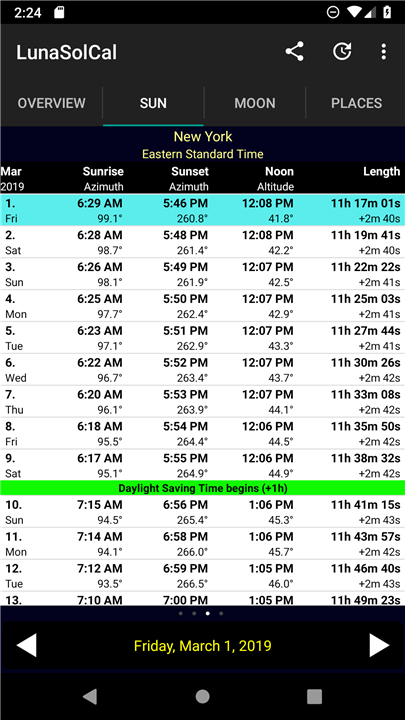Tap the Android back navigation button

[90, 697]
